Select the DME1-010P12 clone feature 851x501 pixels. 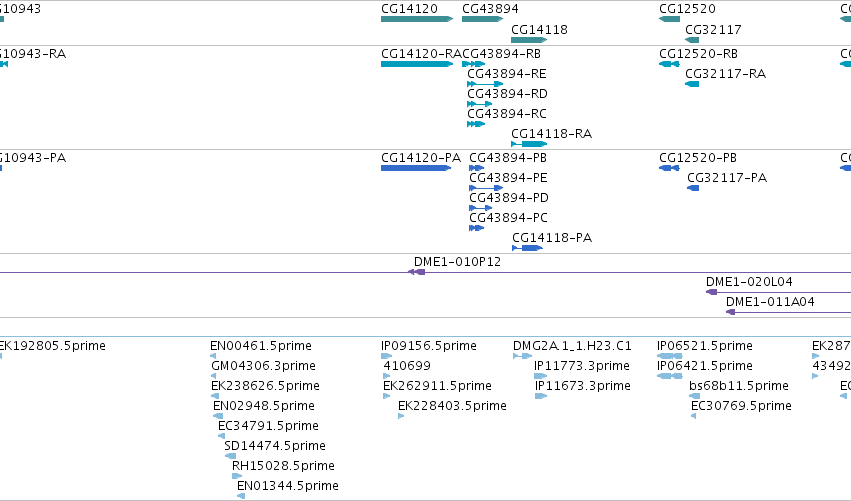(x=417, y=272)
